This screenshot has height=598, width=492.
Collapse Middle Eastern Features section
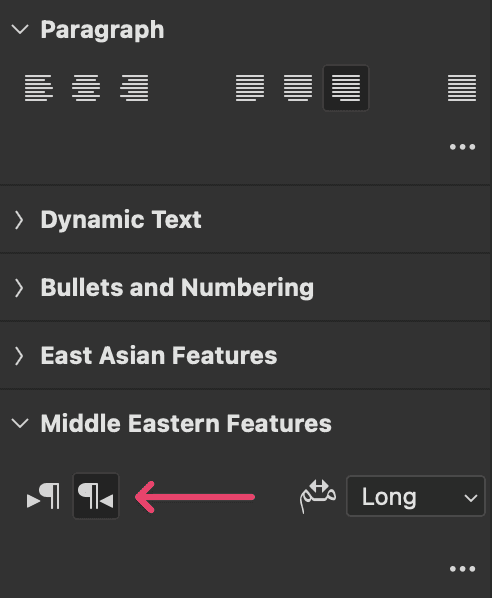click(20, 423)
